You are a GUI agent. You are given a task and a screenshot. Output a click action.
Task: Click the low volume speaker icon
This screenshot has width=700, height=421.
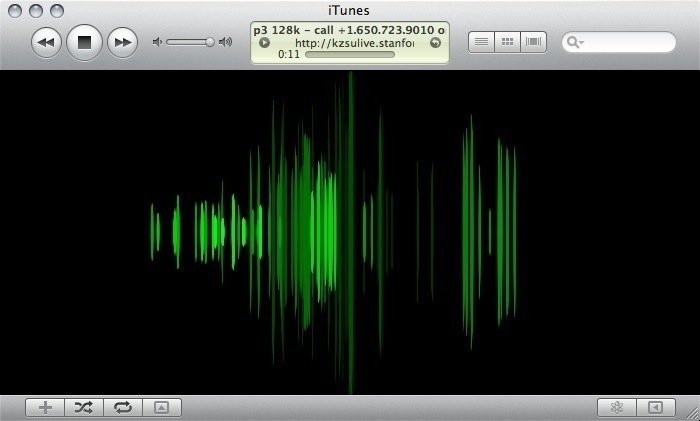pos(157,42)
